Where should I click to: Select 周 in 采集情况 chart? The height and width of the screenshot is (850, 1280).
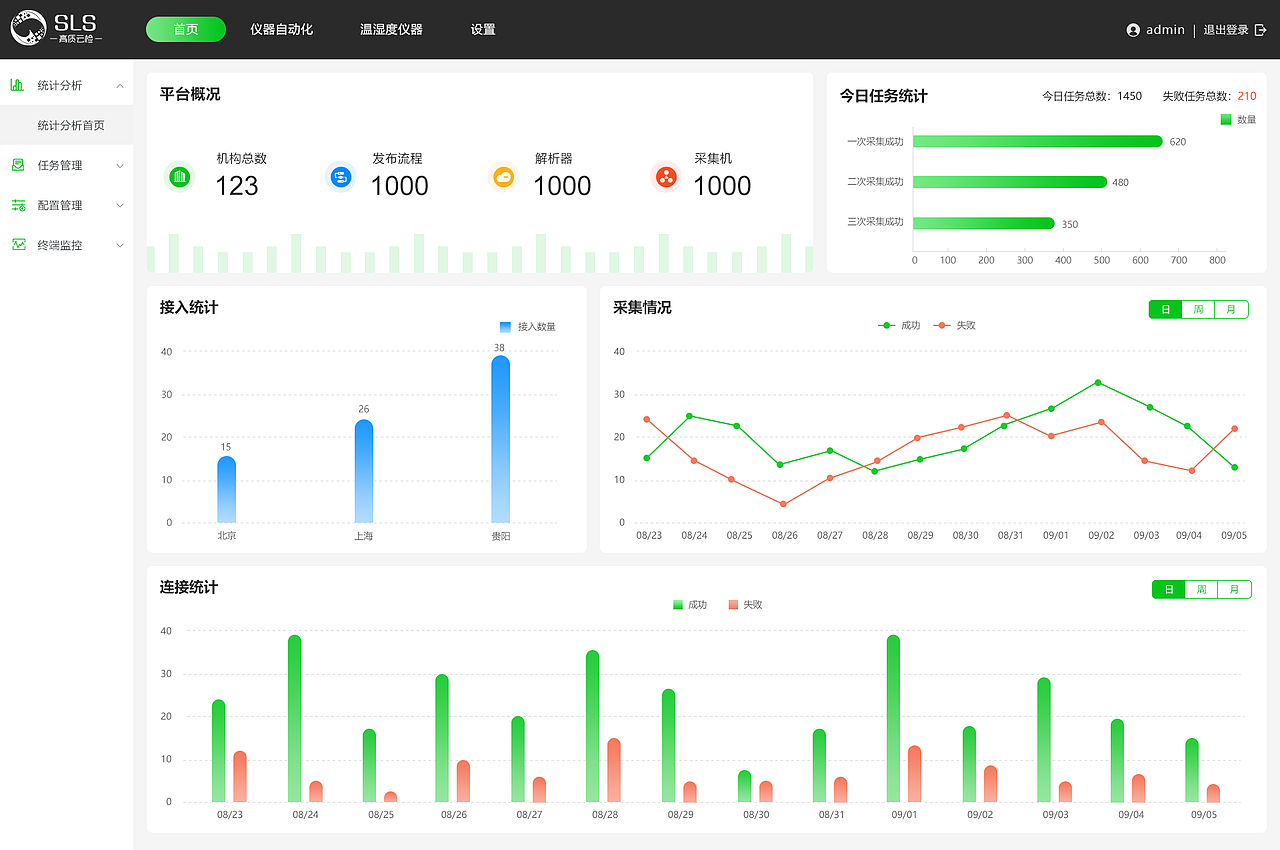1198,310
